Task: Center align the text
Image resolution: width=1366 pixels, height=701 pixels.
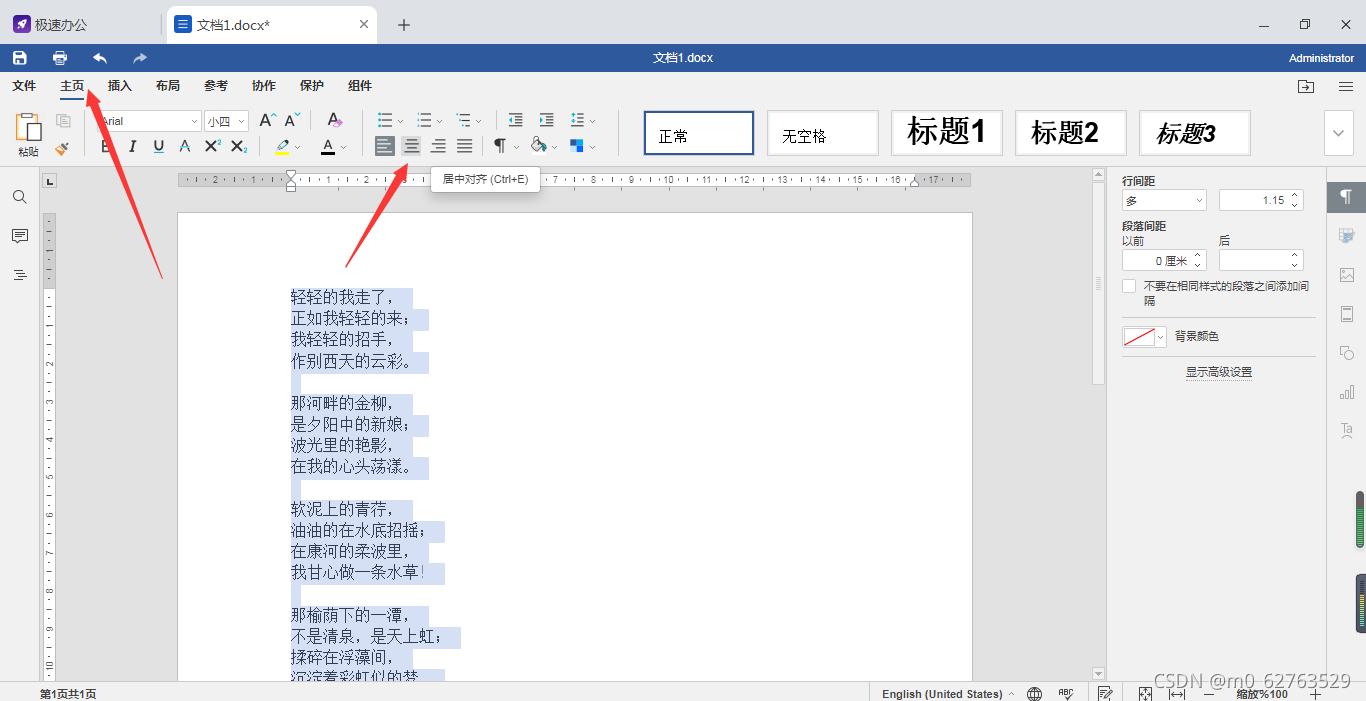Action: [x=411, y=146]
